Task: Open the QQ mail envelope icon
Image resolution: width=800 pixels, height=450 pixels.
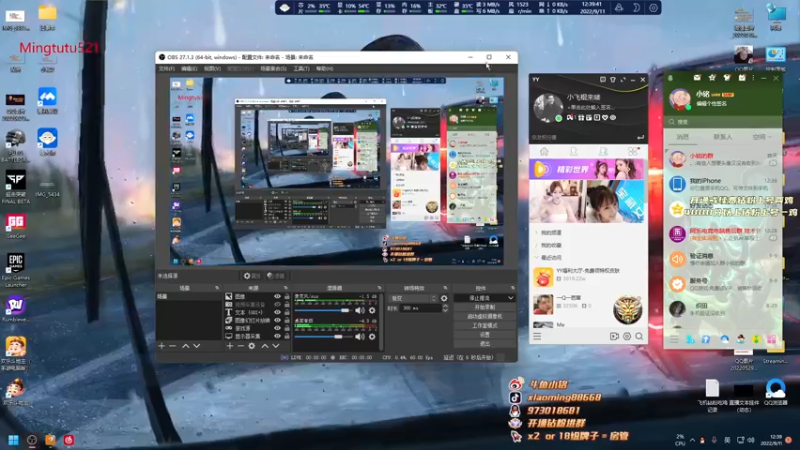Action: click(x=697, y=78)
